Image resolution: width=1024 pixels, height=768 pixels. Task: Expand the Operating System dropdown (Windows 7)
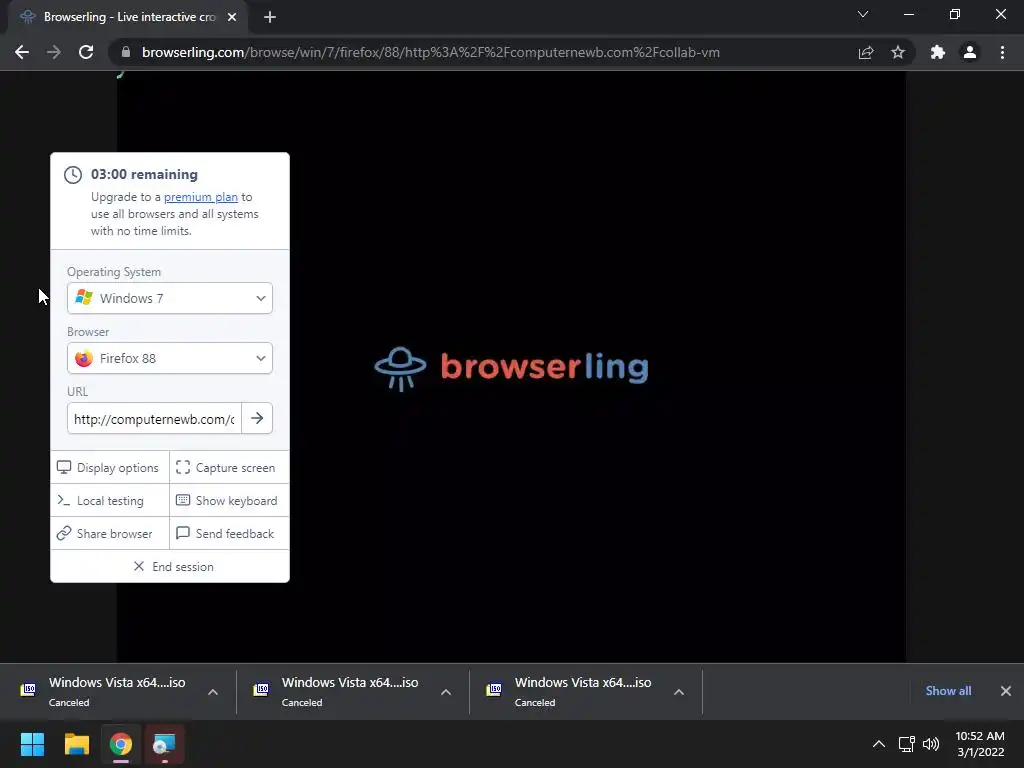(x=170, y=298)
